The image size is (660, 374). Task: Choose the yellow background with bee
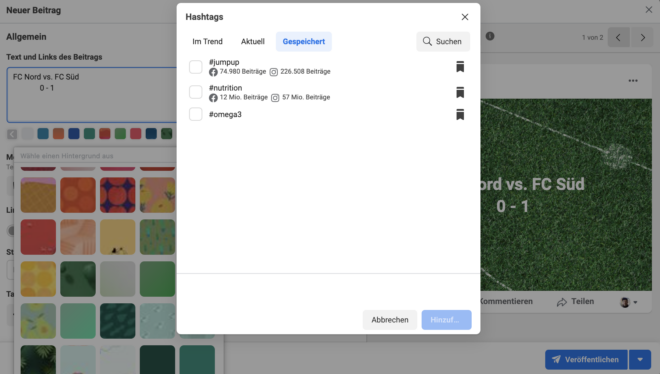point(117,237)
